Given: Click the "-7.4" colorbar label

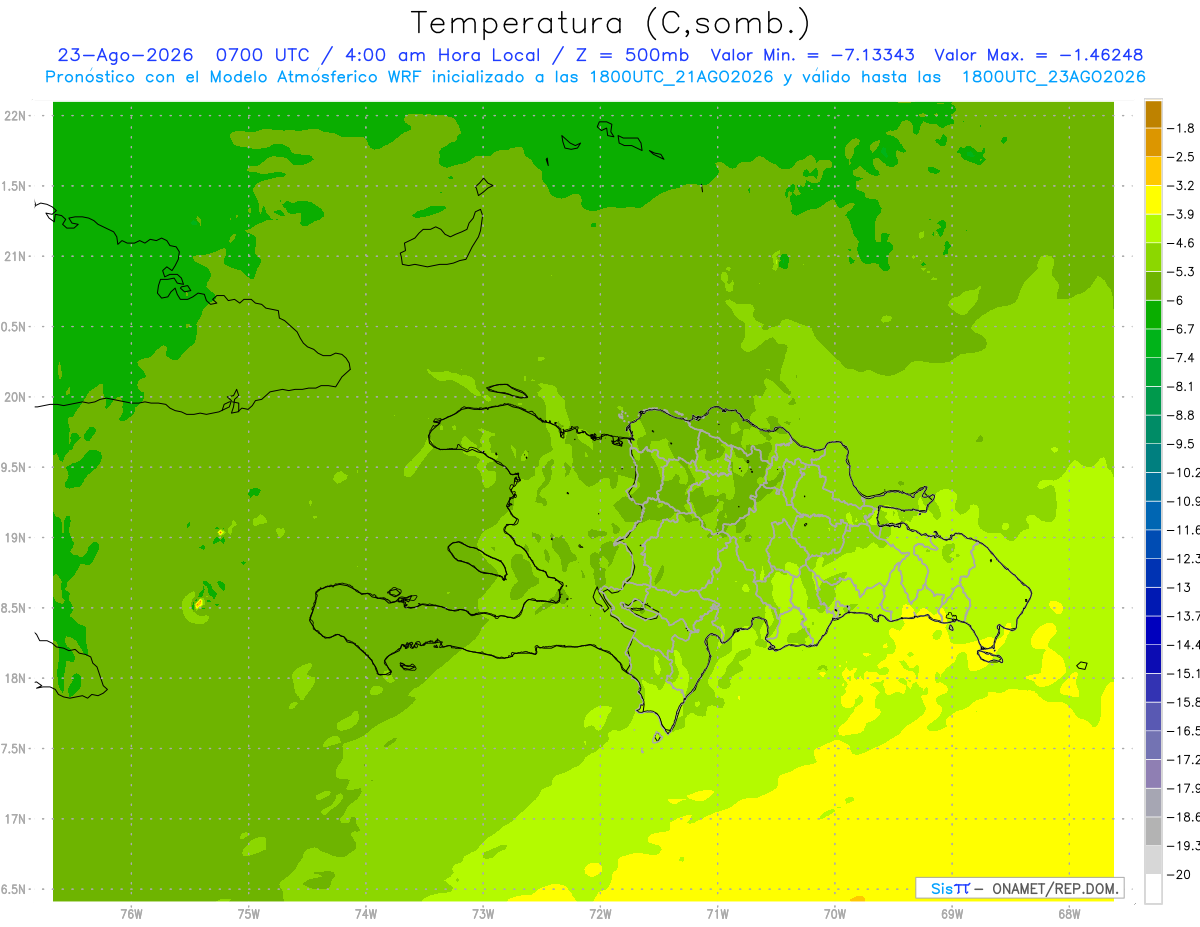Looking at the screenshot, I should pyautogui.click(x=1183, y=358).
